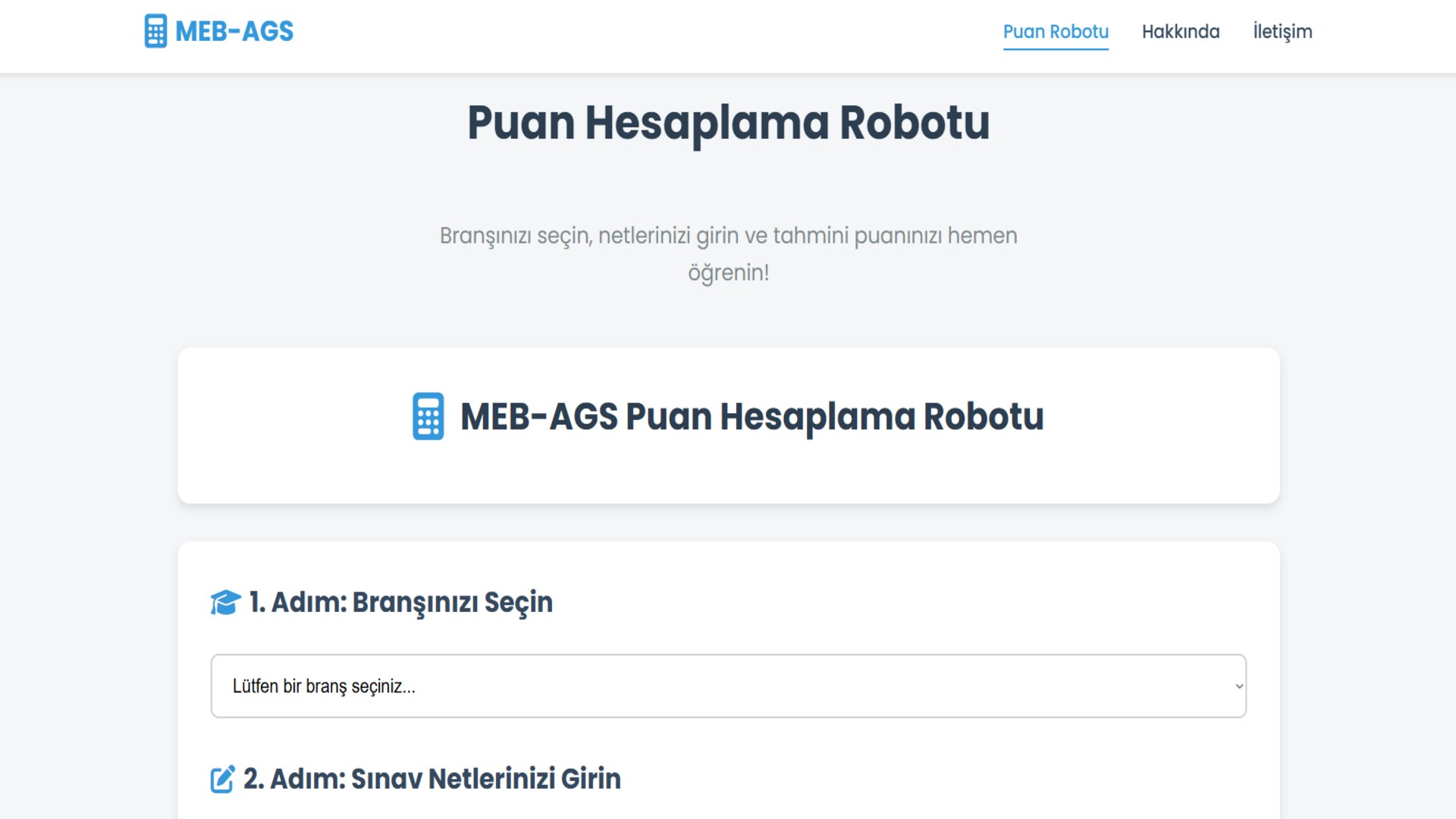Click the "MEB-AGS Puan Hesaplama Robotu" card title

point(752,416)
